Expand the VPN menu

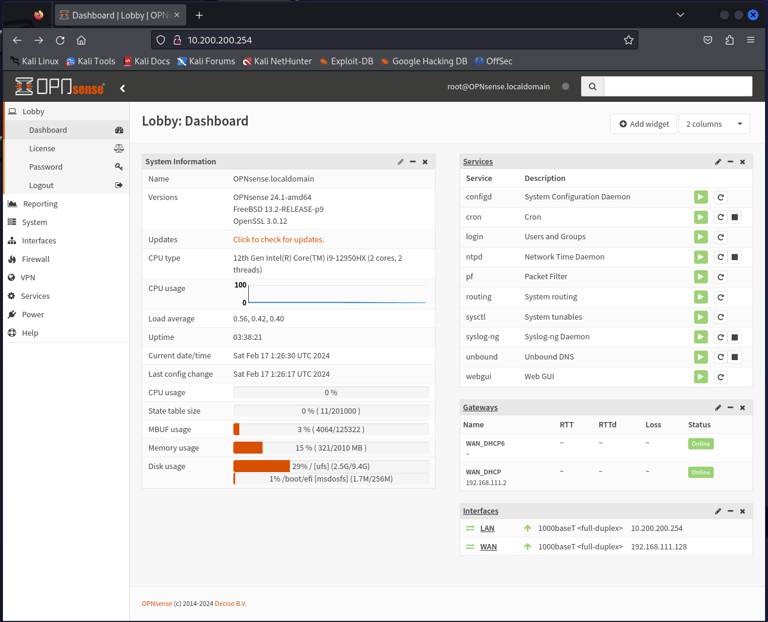pos(66,278)
